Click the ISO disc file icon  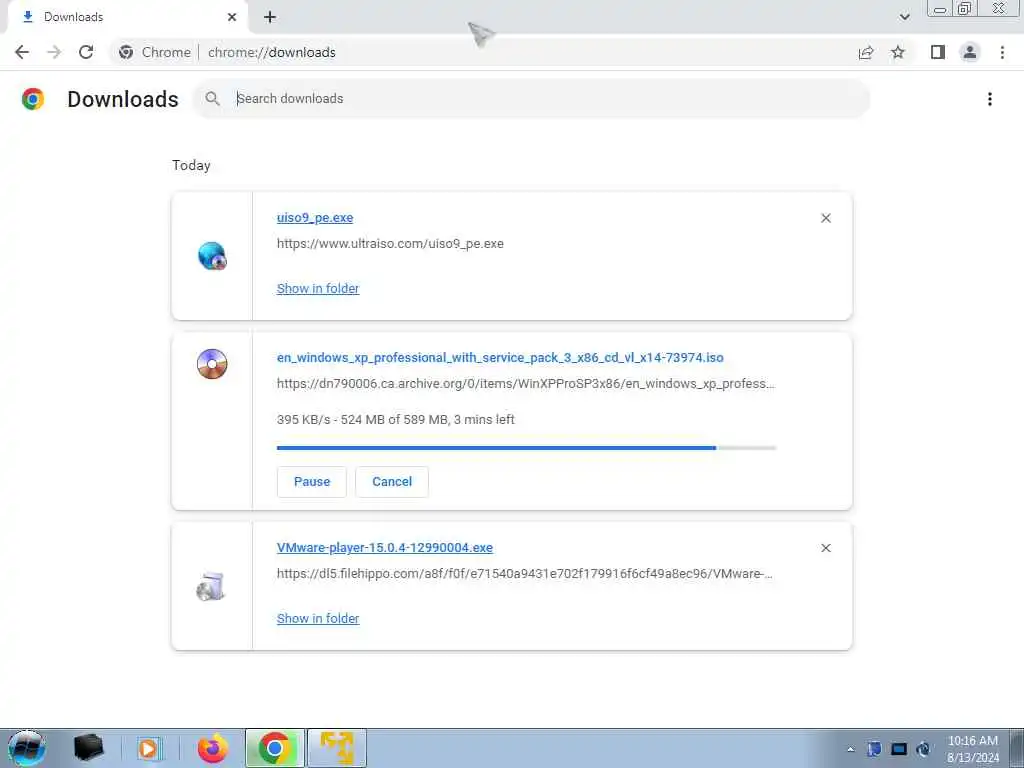212,364
